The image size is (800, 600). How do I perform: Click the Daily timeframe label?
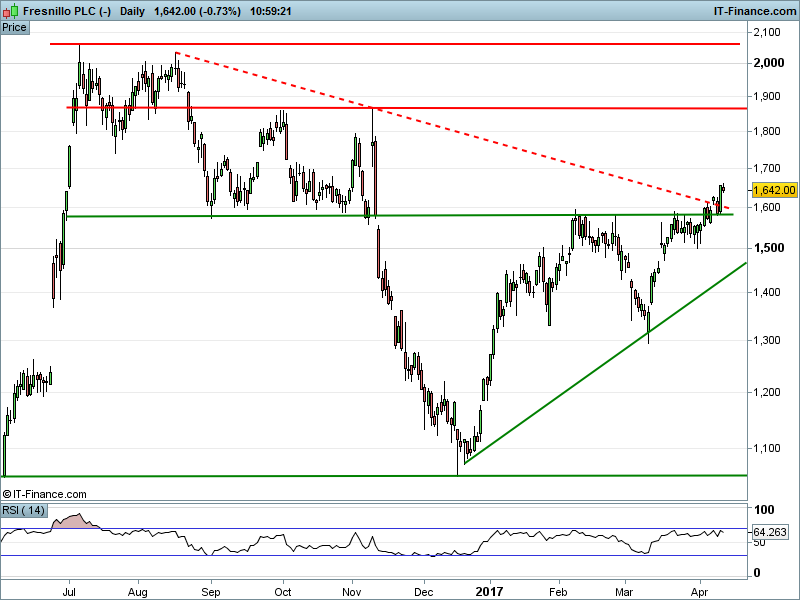click(133, 11)
